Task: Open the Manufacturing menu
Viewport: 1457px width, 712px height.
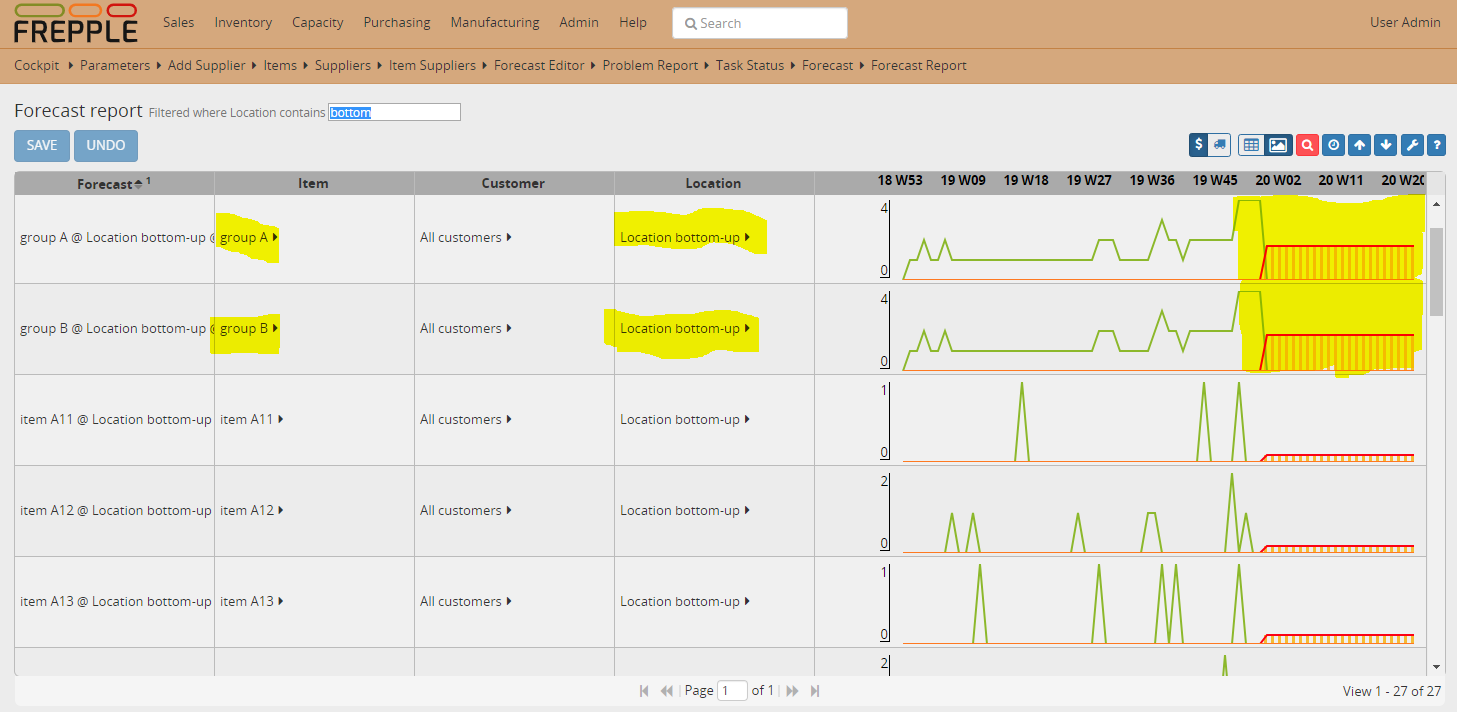Action: 494,22
